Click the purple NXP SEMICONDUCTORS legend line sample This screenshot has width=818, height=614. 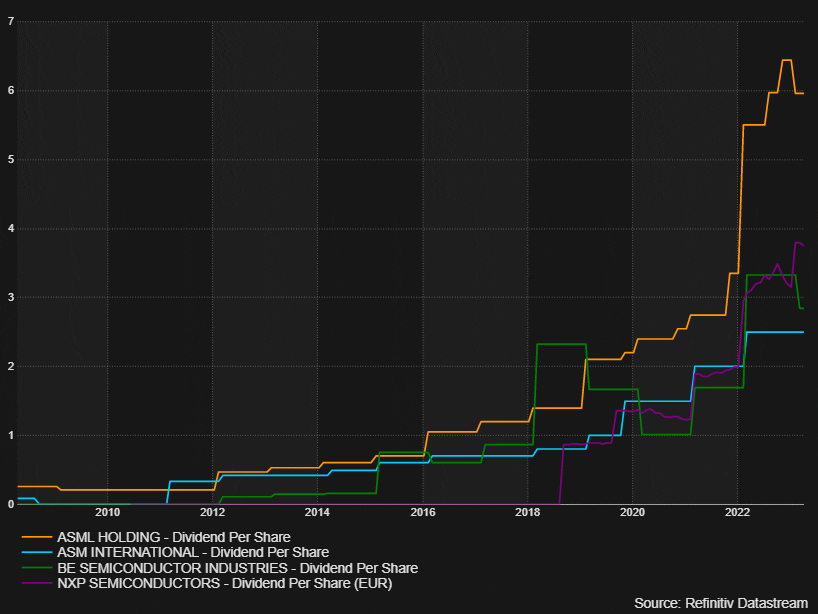pos(37,583)
